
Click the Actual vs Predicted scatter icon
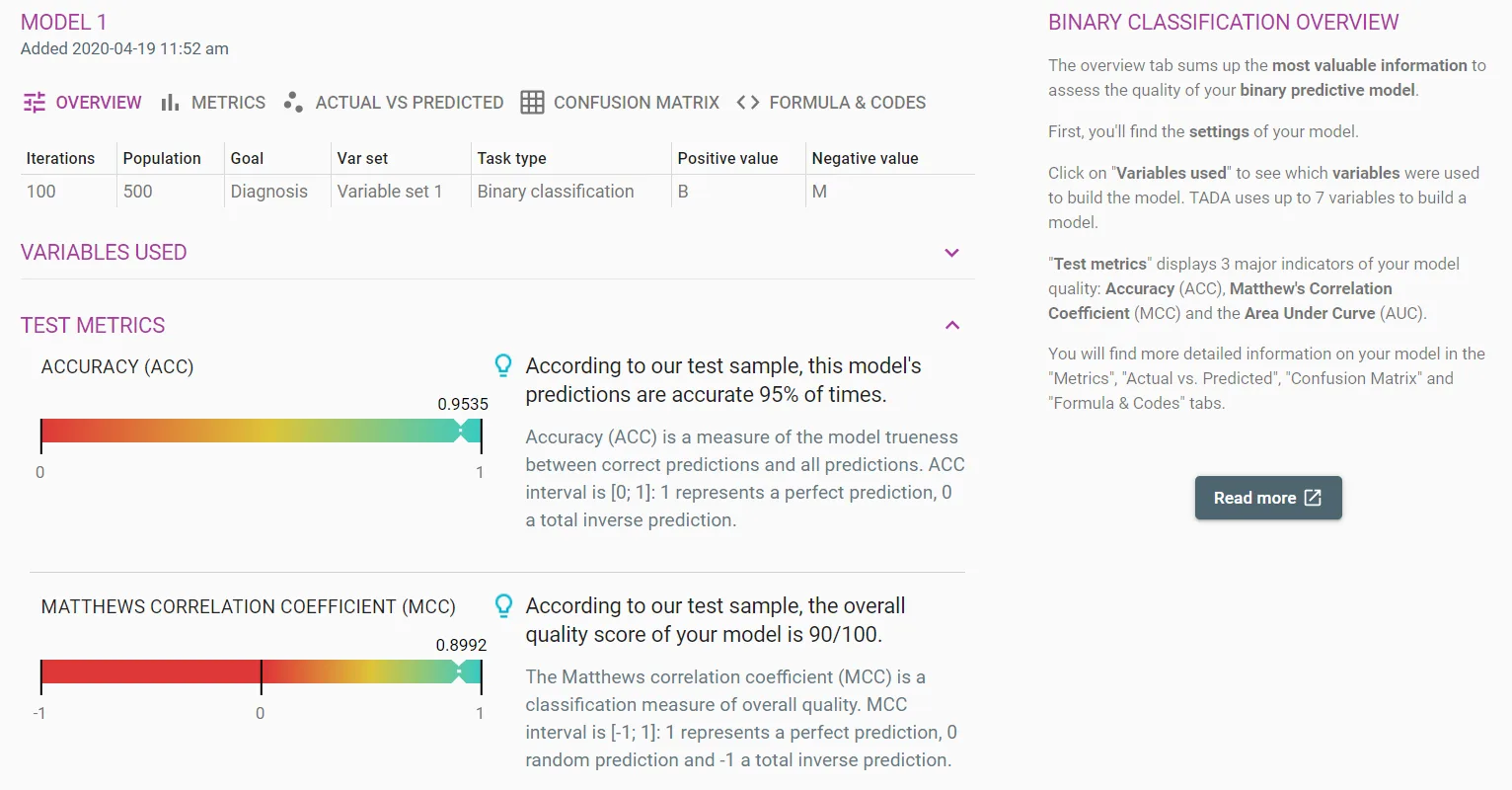pos(292,103)
